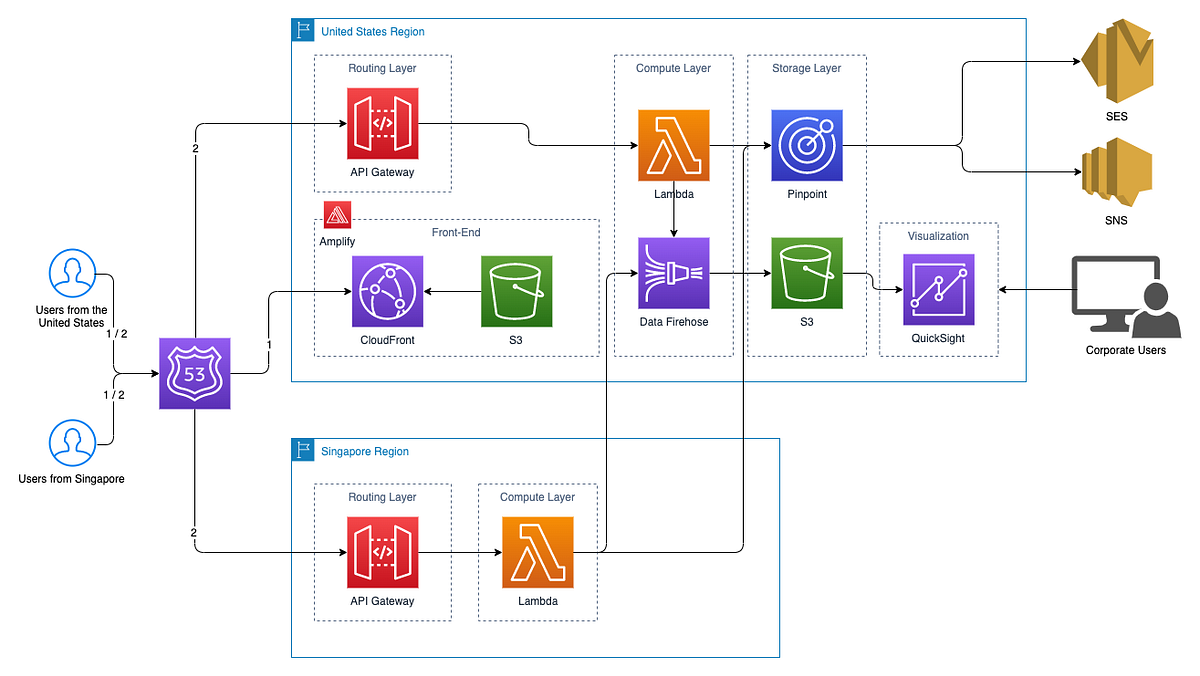Select the CloudFront text label
Screen dimensions: 1200x676
coord(387,340)
